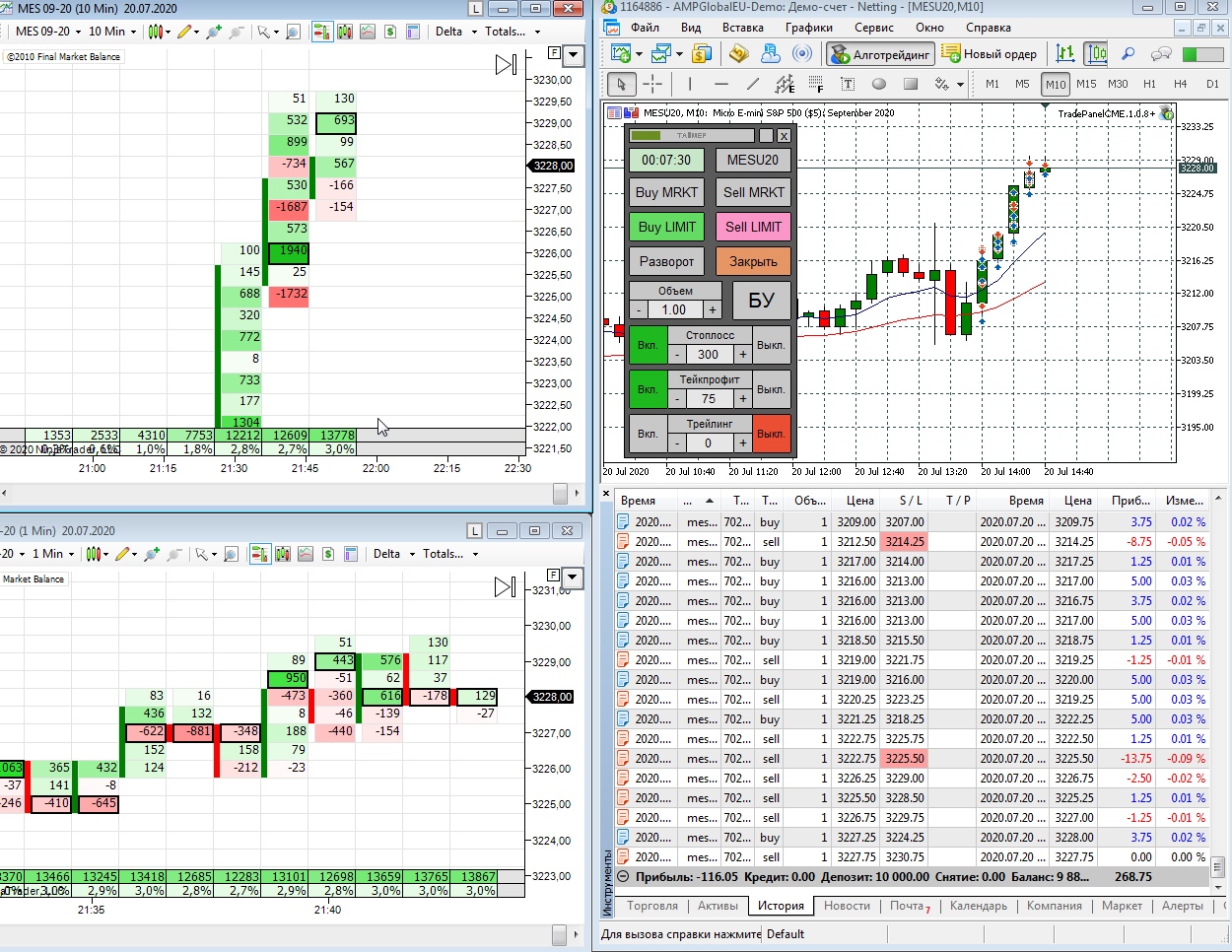This screenshot has width=1232, height=952.
Task: Open Market Watch dollar icon in MetaTrader
Action: (x=702, y=53)
